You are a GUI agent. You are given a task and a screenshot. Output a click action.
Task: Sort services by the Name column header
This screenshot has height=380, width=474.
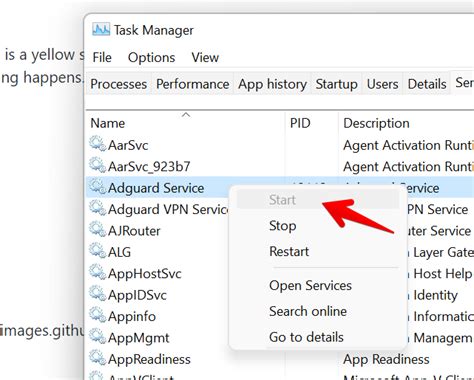pos(185,123)
